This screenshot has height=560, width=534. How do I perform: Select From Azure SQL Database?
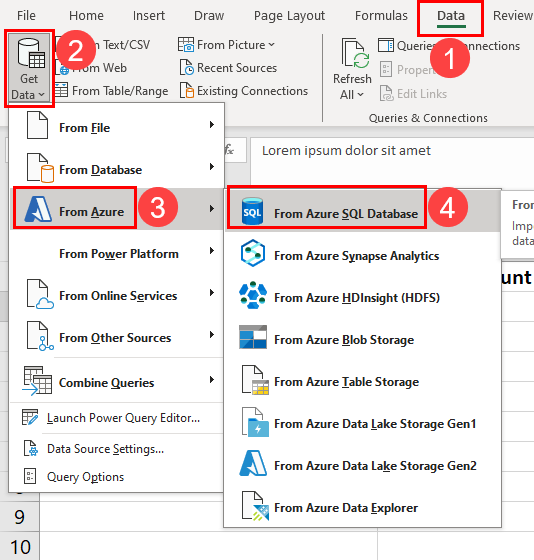pyautogui.click(x=363, y=211)
